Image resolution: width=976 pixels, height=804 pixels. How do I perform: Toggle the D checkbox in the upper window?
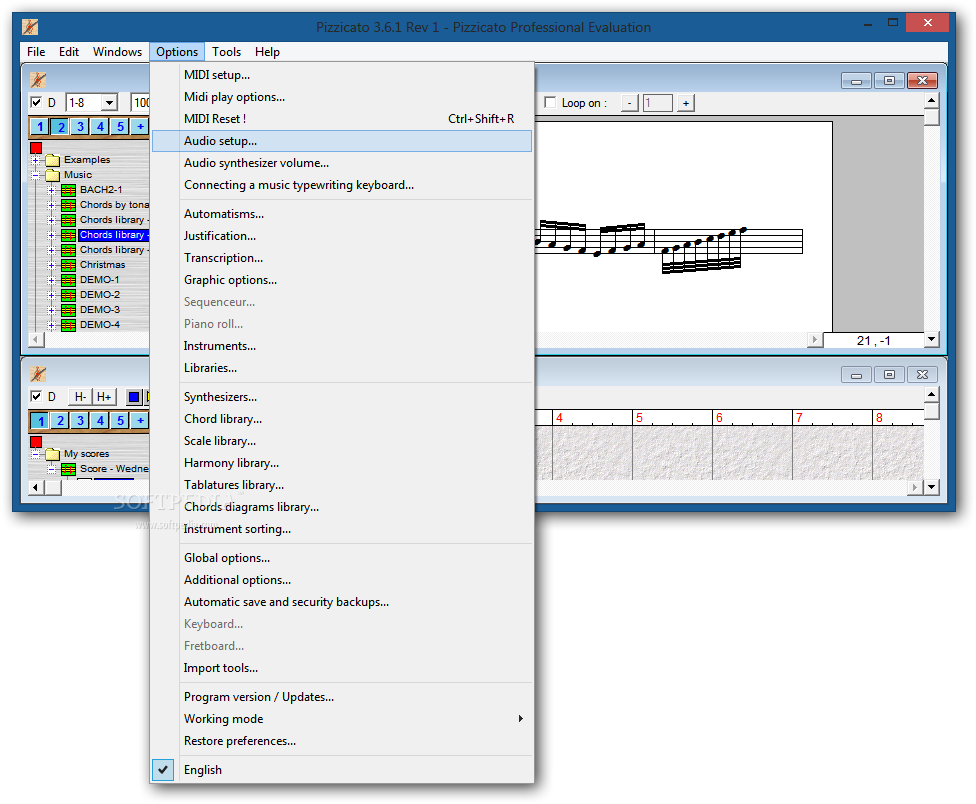36,102
